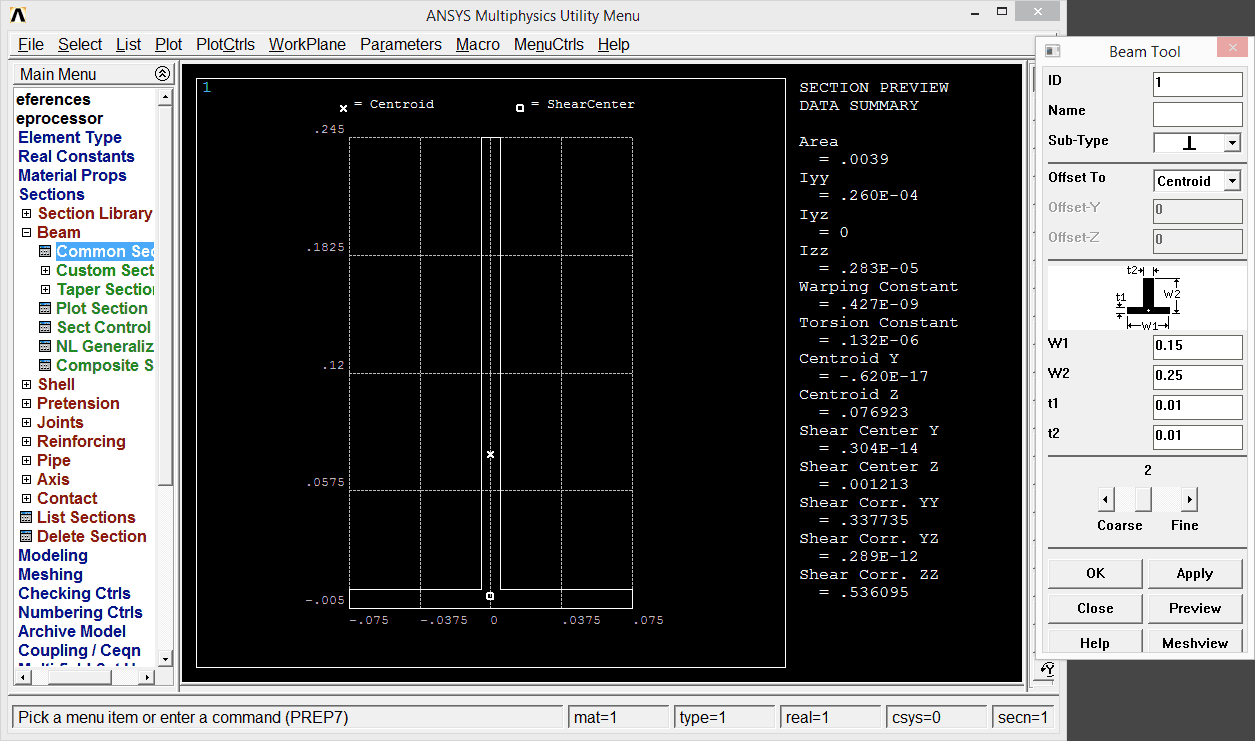Image resolution: width=1255 pixels, height=741 pixels.
Task: Click the dialog icon beside Common Sections
Action: (45, 252)
